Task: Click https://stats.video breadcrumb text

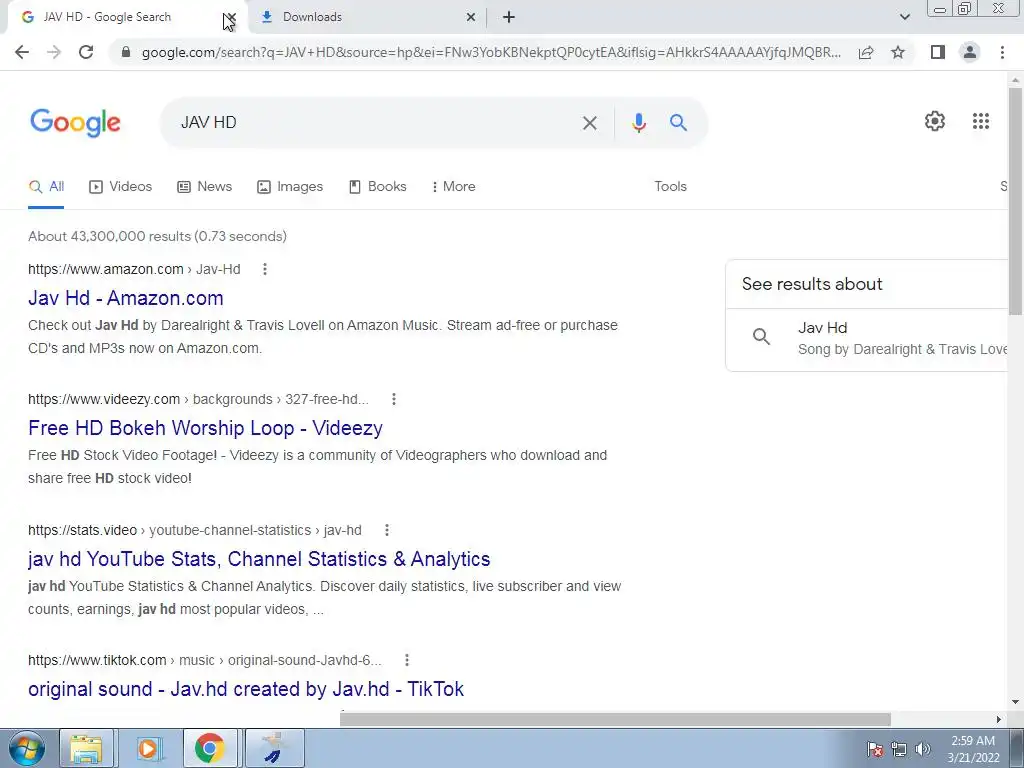Action: click(x=82, y=530)
